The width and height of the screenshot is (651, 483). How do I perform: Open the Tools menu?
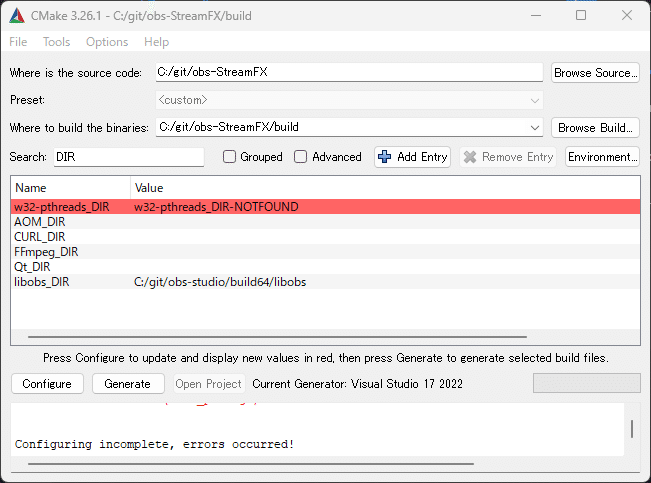(56, 42)
